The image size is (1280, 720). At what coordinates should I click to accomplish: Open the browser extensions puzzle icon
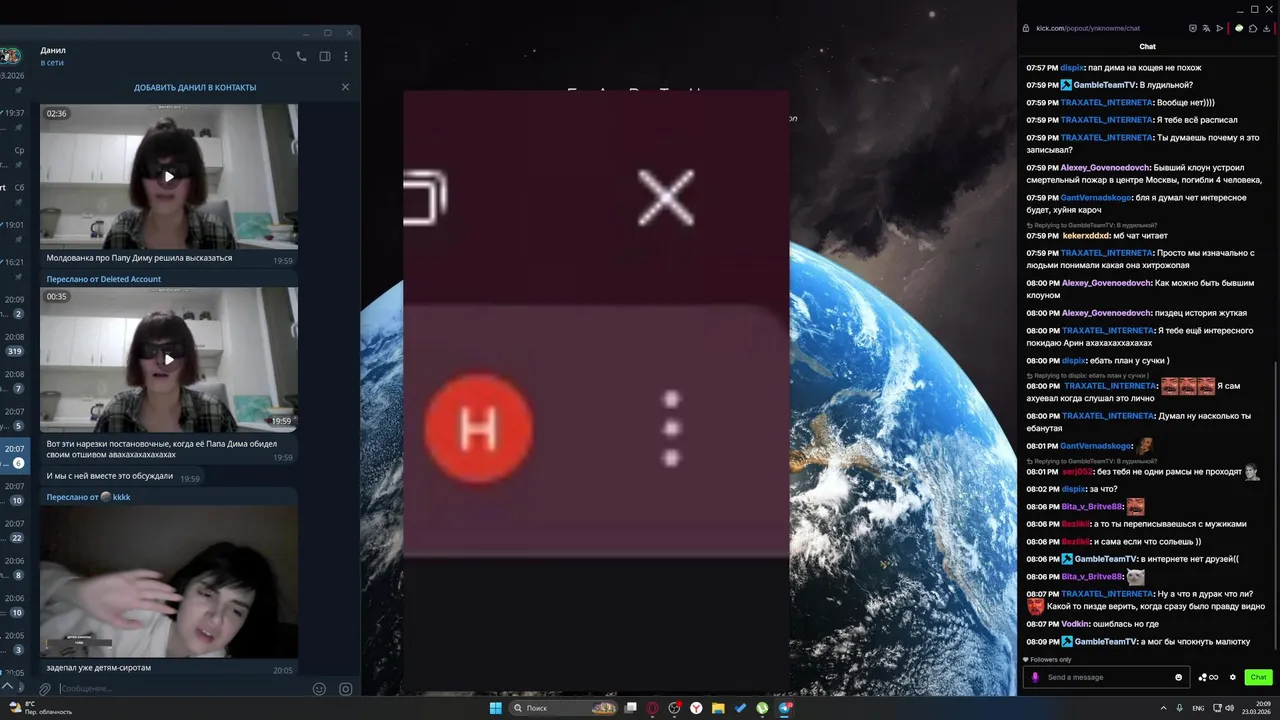point(1253,28)
